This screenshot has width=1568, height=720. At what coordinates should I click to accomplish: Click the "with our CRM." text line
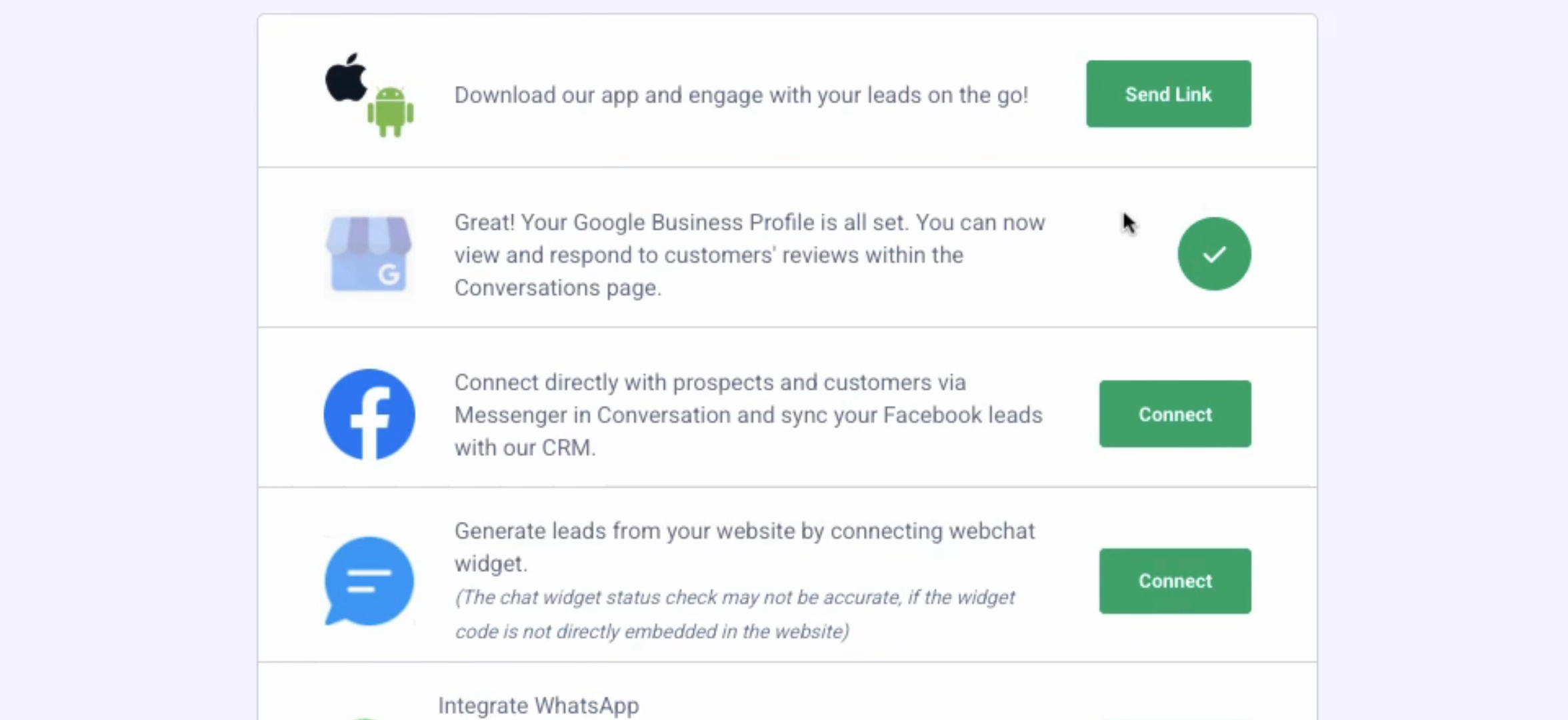[525, 447]
